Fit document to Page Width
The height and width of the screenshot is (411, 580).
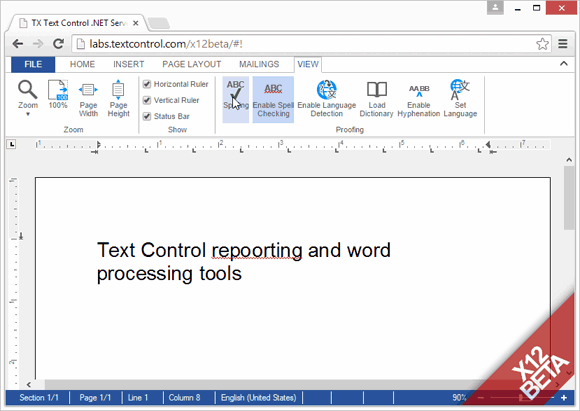pos(88,99)
